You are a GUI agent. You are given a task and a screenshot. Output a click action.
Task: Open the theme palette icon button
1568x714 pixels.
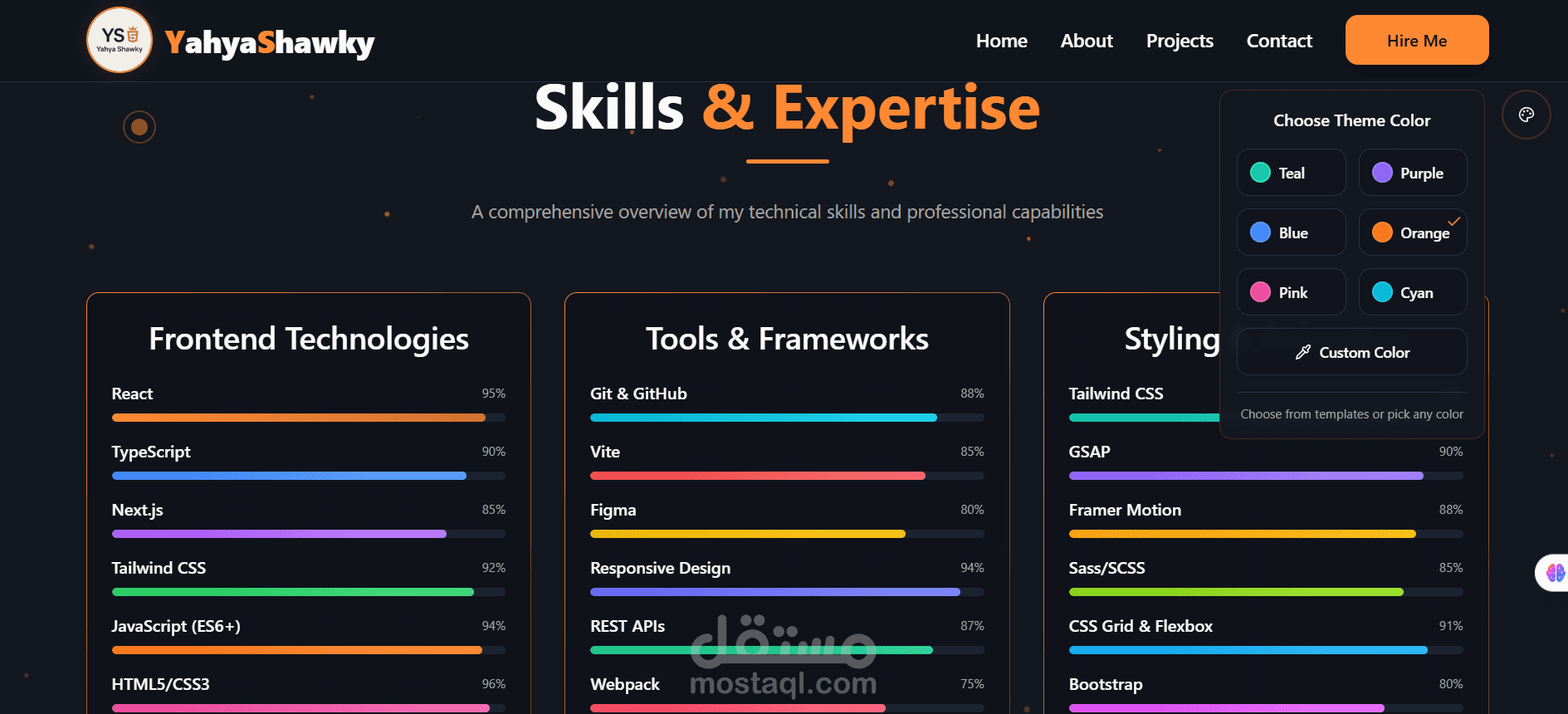pyautogui.click(x=1526, y=115)
